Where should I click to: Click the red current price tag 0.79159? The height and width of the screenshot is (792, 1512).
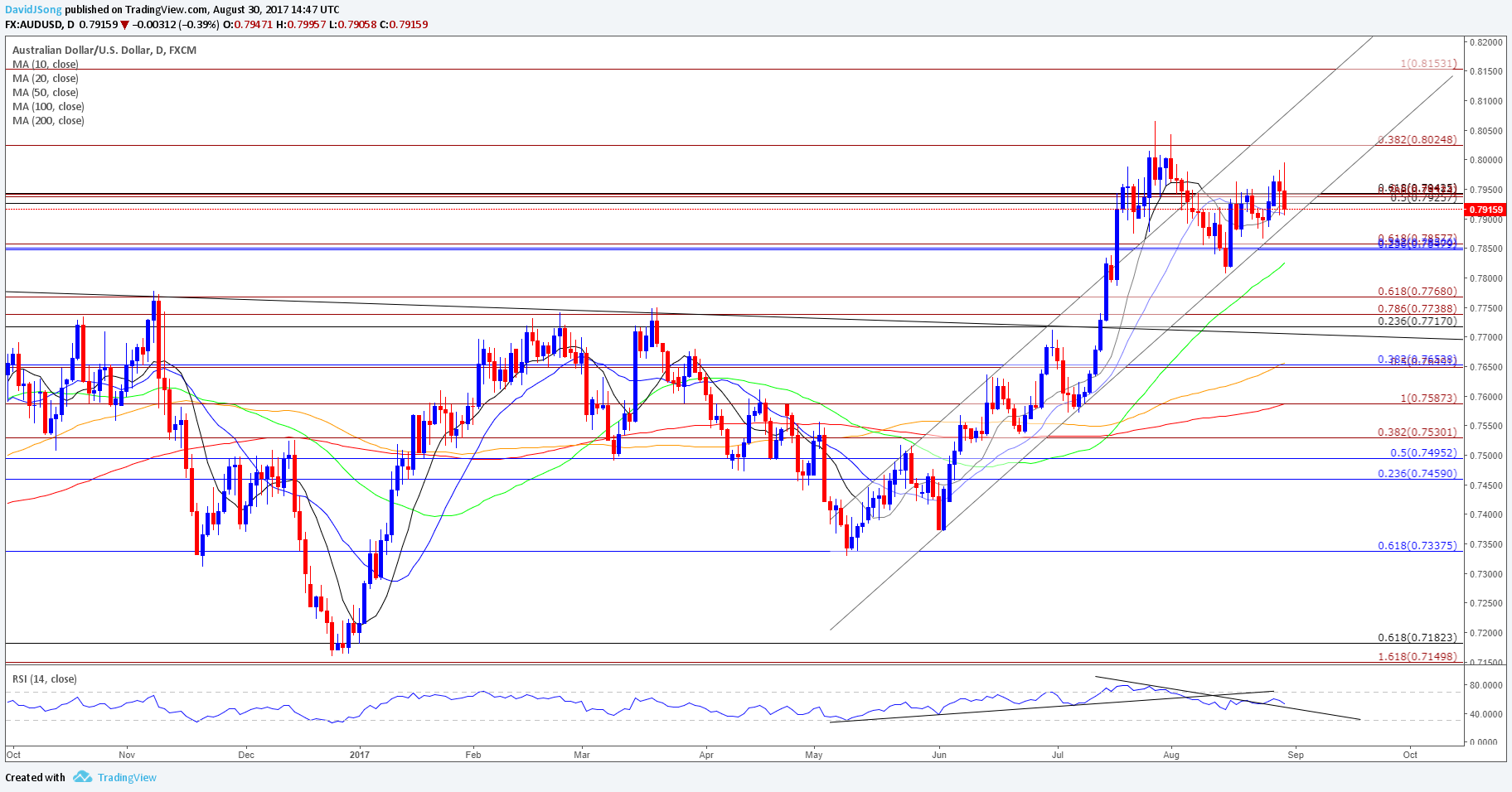[x=1487, y=210]
